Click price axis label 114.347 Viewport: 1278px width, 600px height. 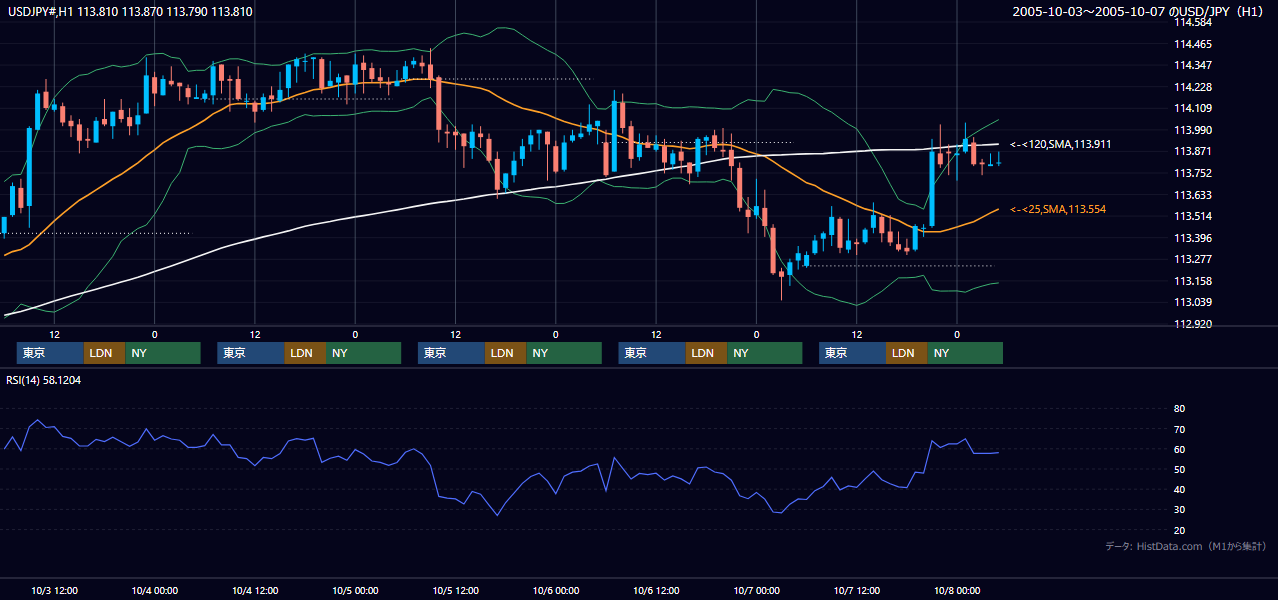[1192, 65]
